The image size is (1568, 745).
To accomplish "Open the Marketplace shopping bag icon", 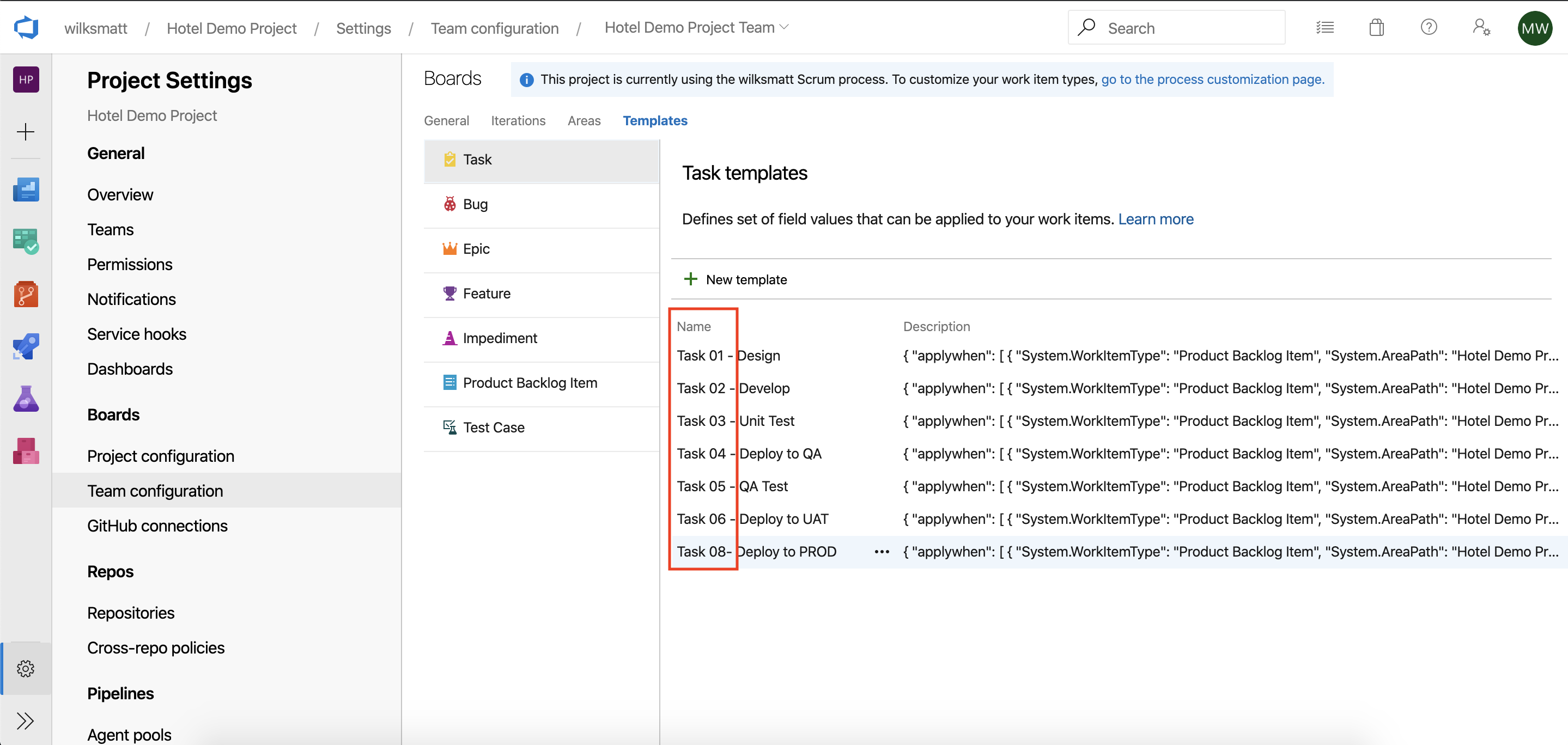I will [x=1377, y=27].
